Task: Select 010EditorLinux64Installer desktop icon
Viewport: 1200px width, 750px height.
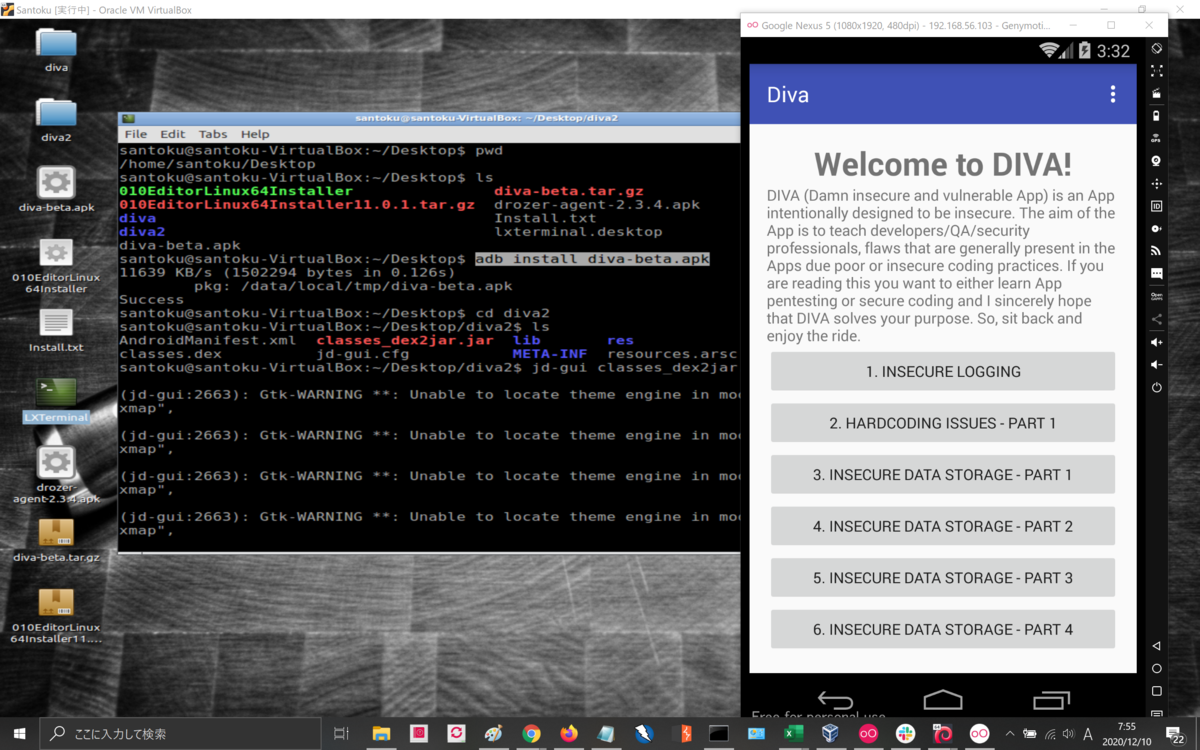Action: [56, 266]
